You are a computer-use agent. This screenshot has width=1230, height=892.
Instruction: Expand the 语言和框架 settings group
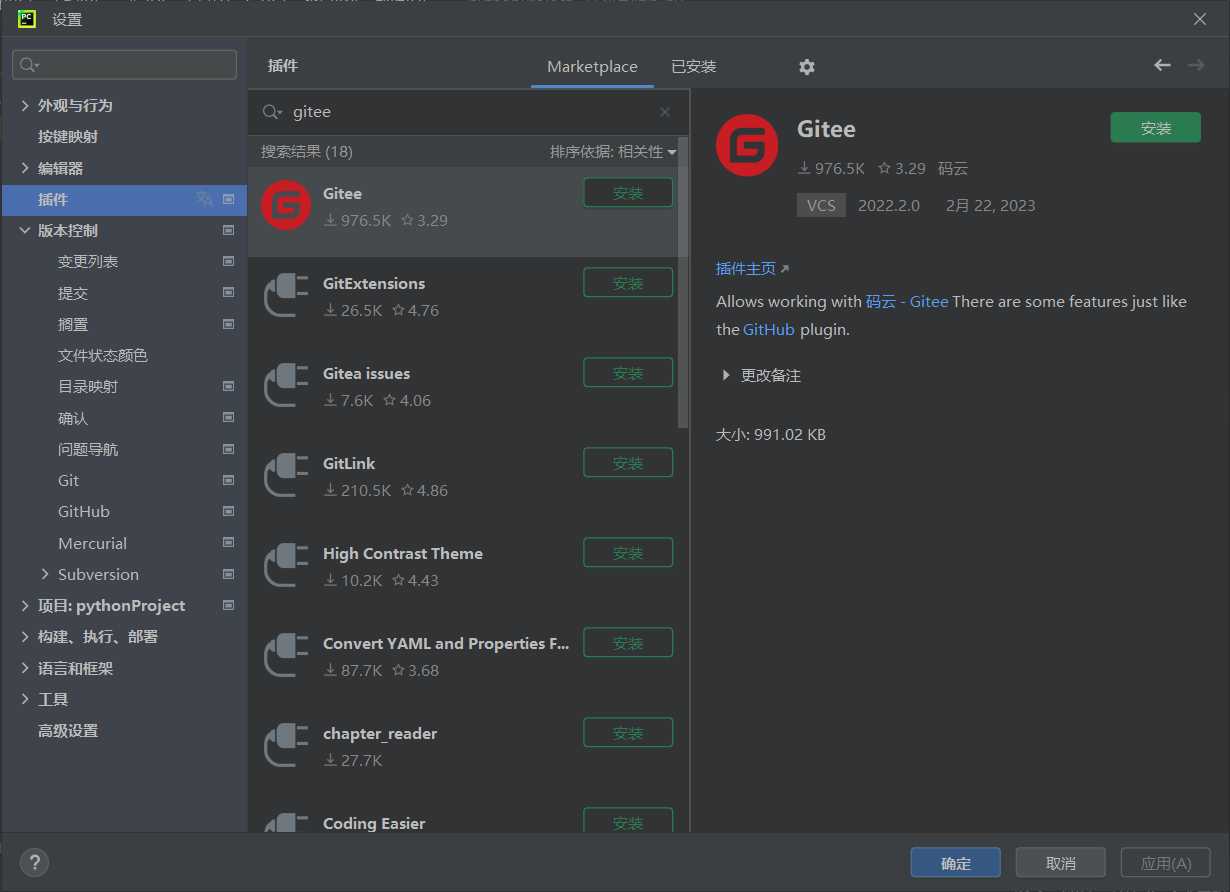(25, 668)
